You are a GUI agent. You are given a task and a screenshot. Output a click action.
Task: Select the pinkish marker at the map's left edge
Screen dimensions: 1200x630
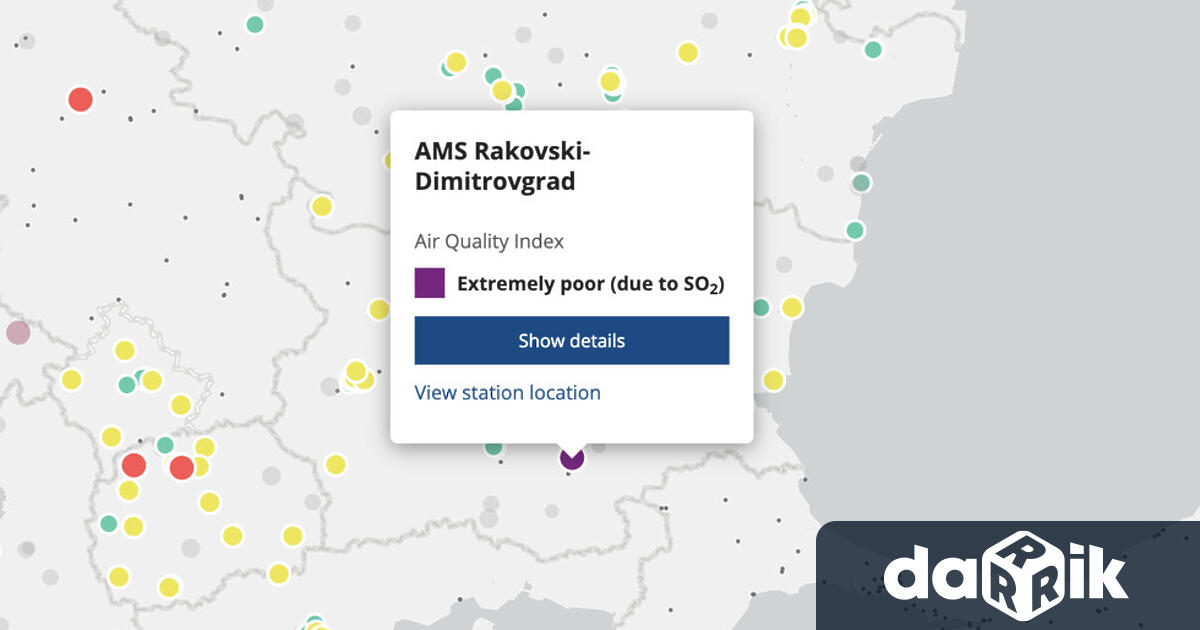coord(17,333)
